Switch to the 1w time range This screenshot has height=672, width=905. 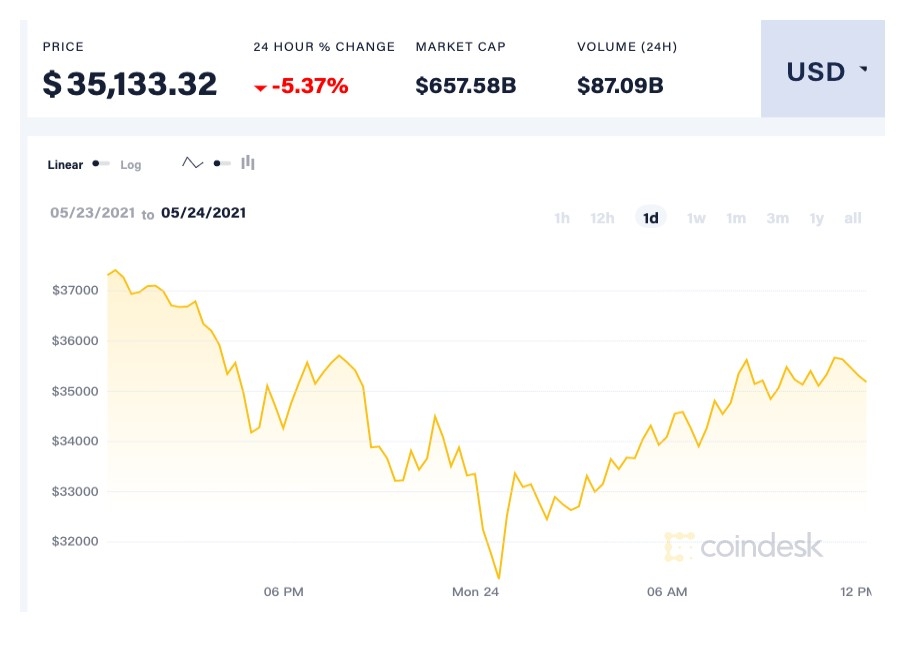696,217
